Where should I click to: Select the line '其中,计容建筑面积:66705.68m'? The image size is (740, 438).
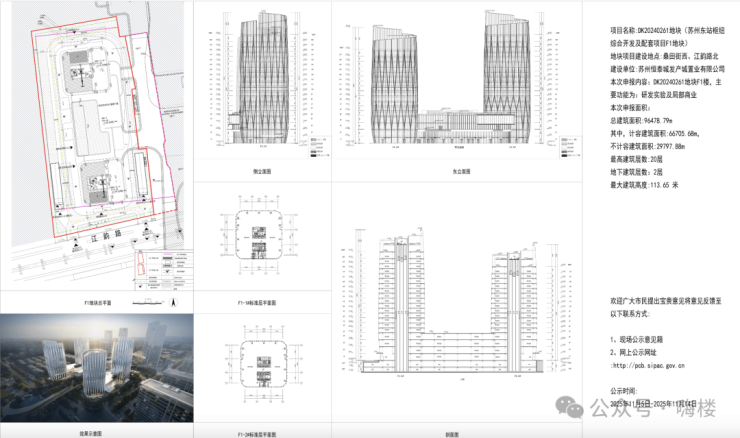click(x=655, y=134)
